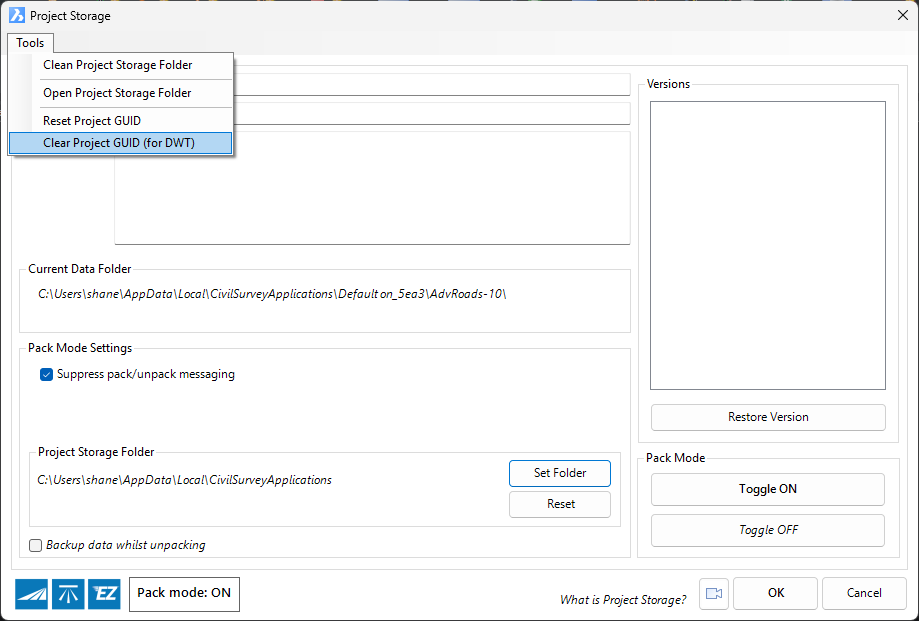Click Toggle OFF pack mode button
This screenshot has width=919, height=621.
pyautogui.click(x=767, y=531)
